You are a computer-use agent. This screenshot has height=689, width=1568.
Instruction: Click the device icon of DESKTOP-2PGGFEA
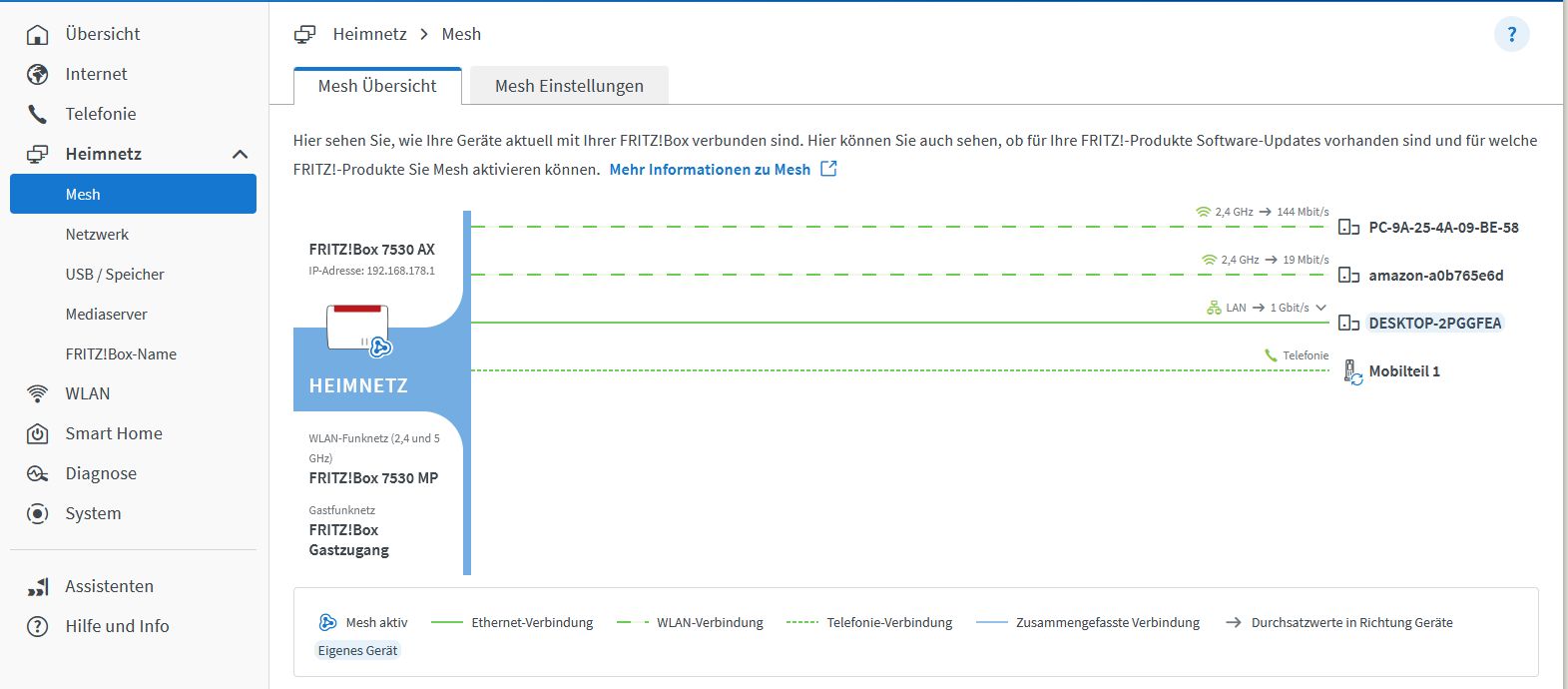click(x=1348, y=324)
